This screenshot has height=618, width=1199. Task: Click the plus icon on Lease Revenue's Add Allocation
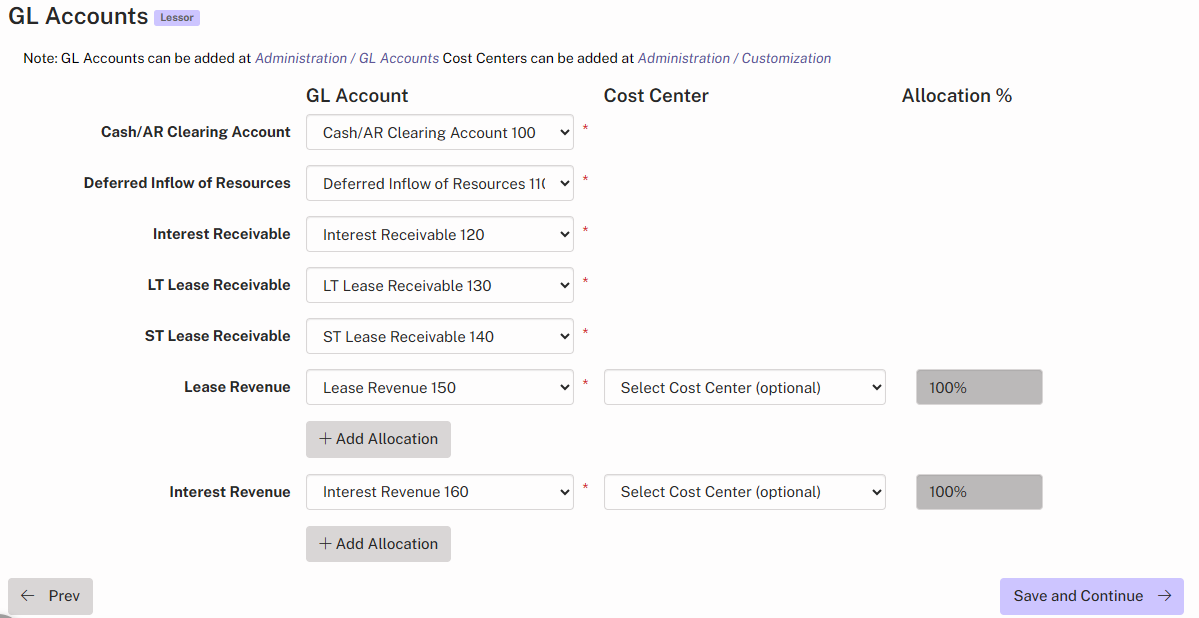pos(325,439)
